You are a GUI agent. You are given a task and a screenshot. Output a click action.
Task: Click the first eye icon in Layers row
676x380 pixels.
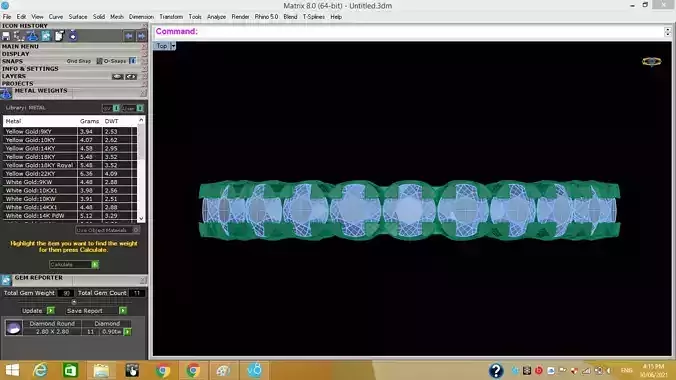pyautogui.click(x=117, y=76)
